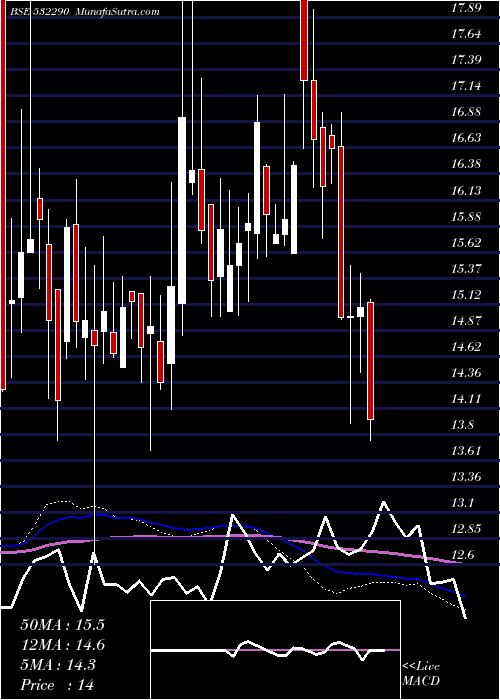Select the 14.36 price axis label

tap(466, 373)
